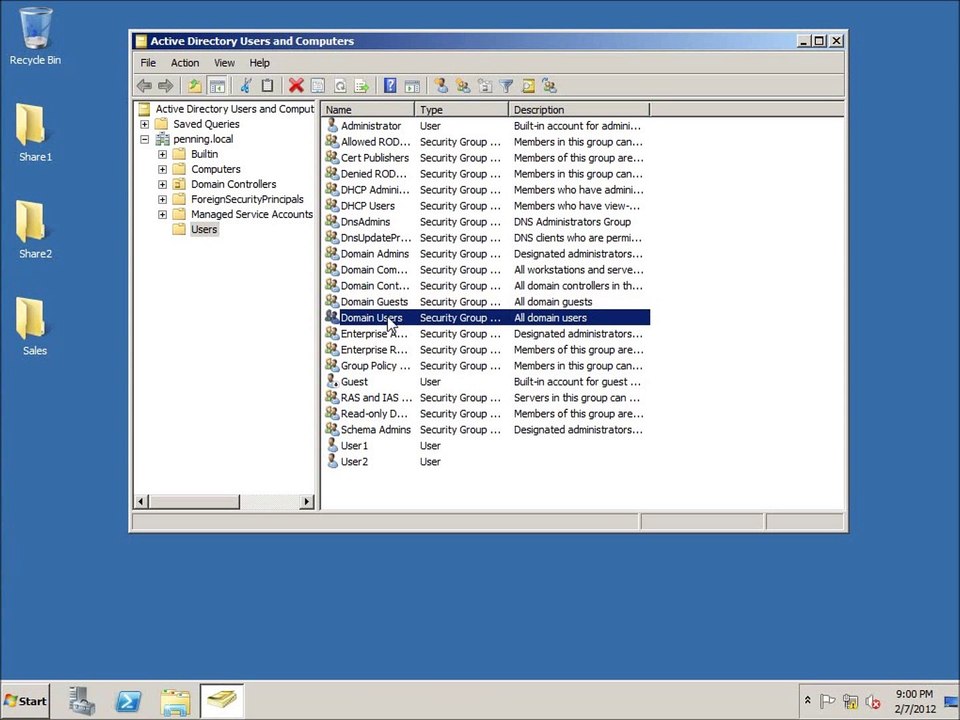Click the red X Delete icon
The width and height of the screenshot is (960, 720).
coord(296,86)
